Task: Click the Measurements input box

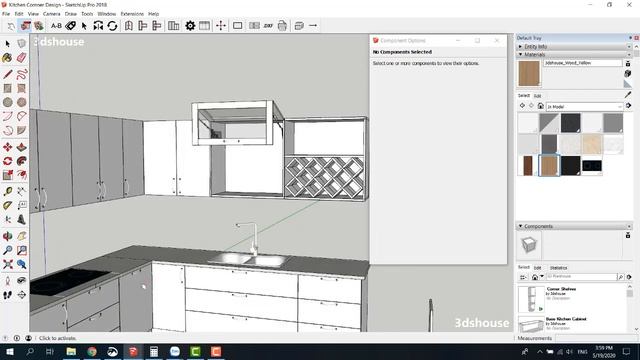Action: pos(596,338)
